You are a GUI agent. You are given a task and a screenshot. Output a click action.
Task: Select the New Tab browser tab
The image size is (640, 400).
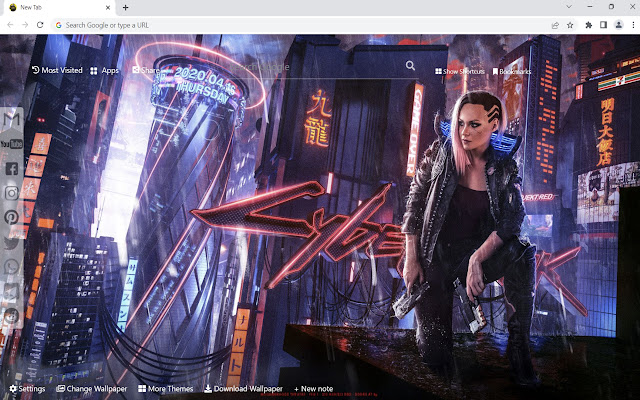click(59, 8)
